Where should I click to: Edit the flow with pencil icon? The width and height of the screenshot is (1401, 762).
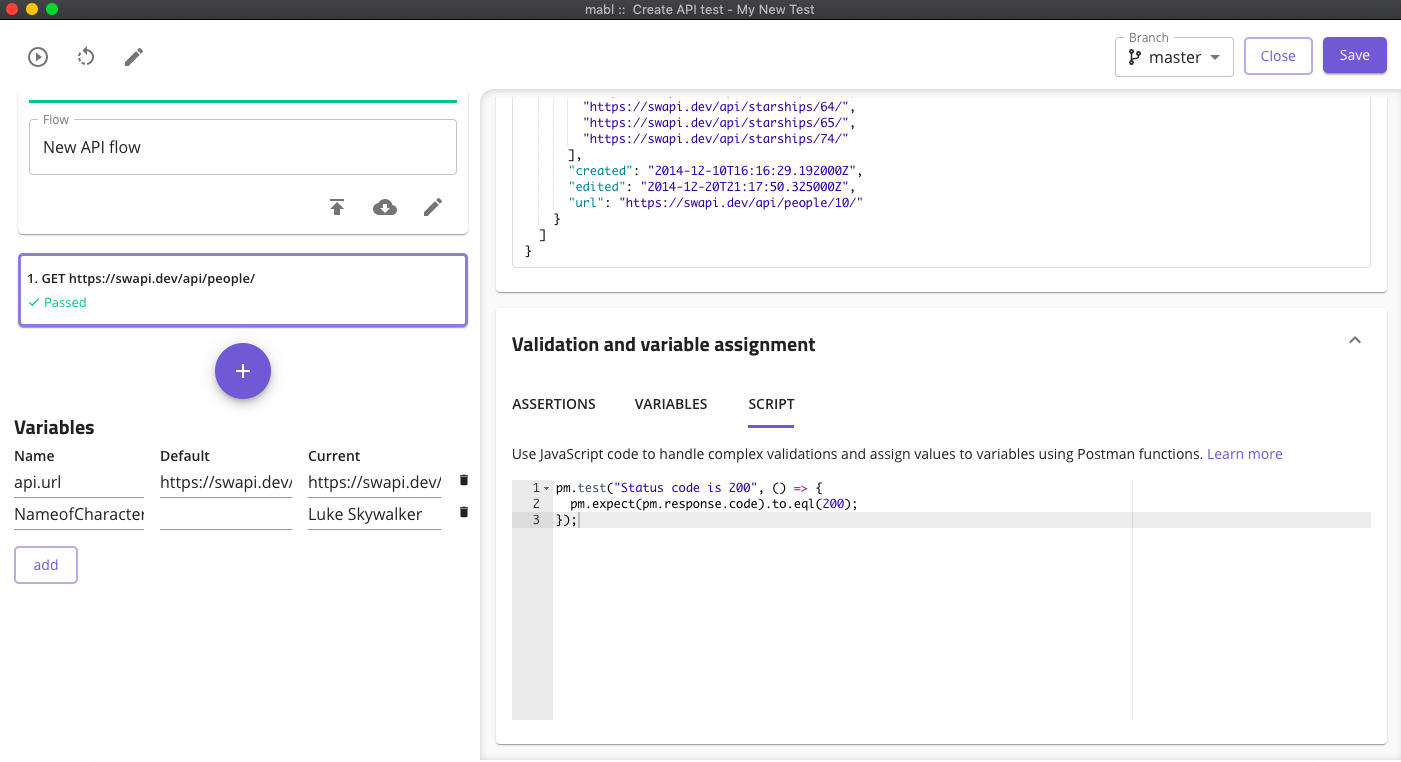tap(433, 207)
